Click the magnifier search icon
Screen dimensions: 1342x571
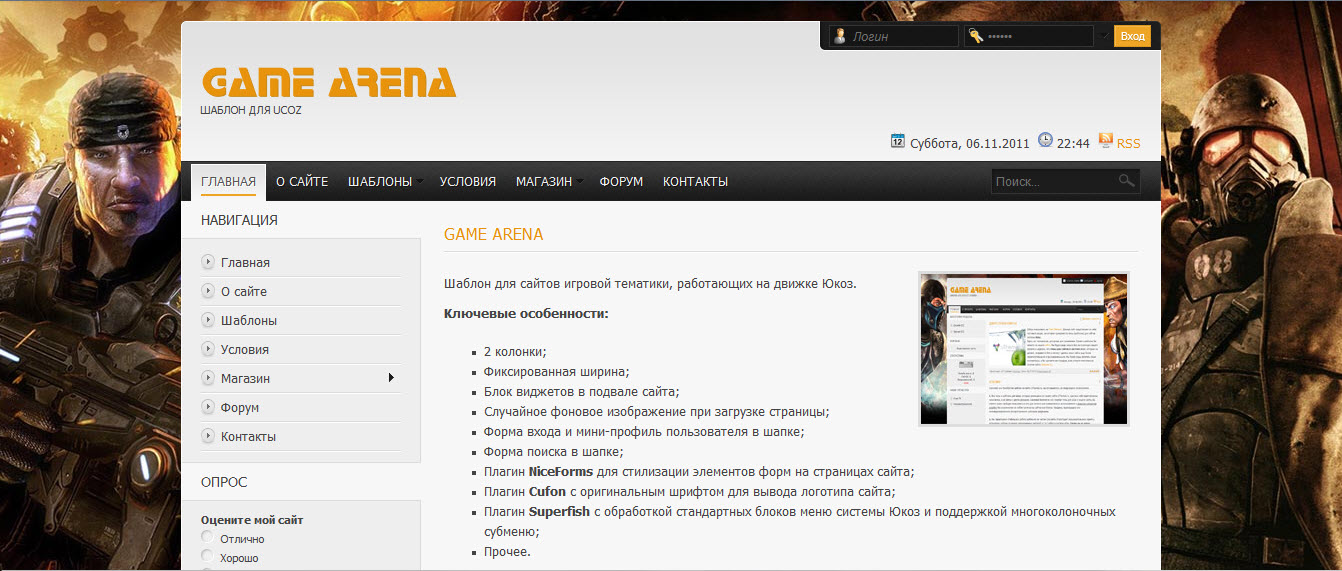tap(1126, 181)
